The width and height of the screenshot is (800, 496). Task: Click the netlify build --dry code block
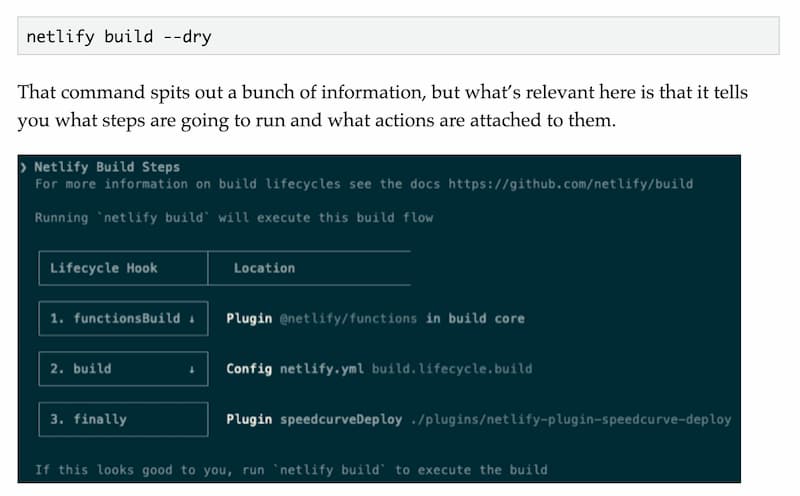click(x=398, y=37)
